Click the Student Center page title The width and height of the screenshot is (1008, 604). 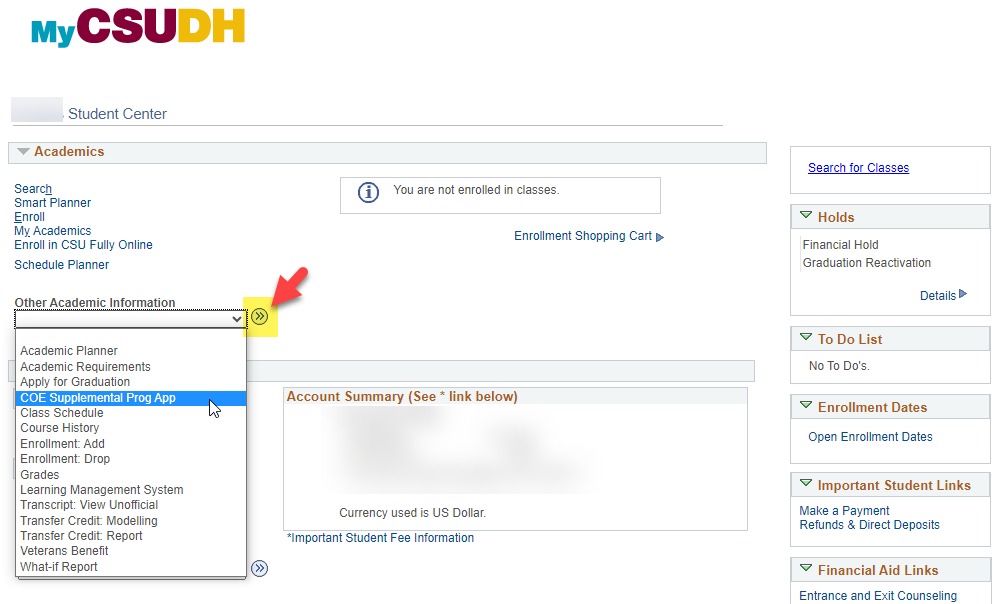point(117,114)
